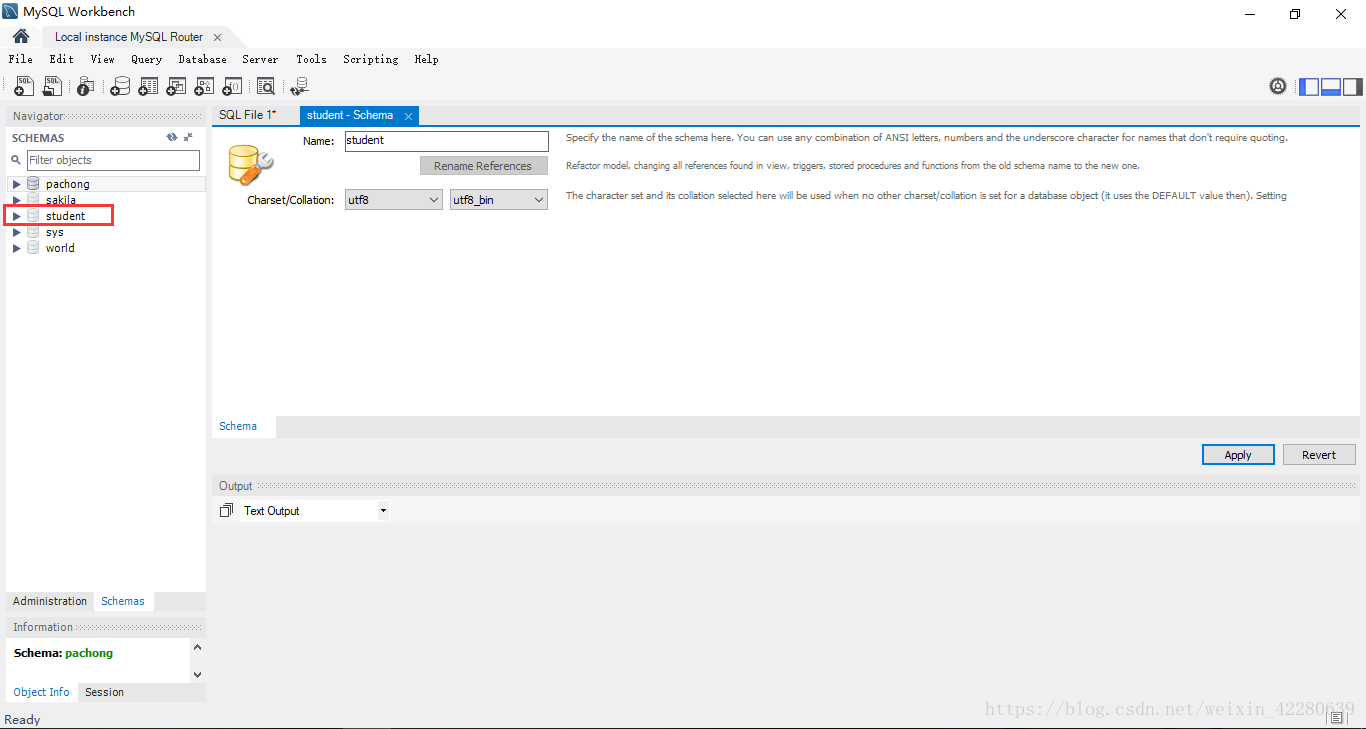Select the student - Schema tab
Viewport: 1366px width, 729px height.
[x=350, y=115]
